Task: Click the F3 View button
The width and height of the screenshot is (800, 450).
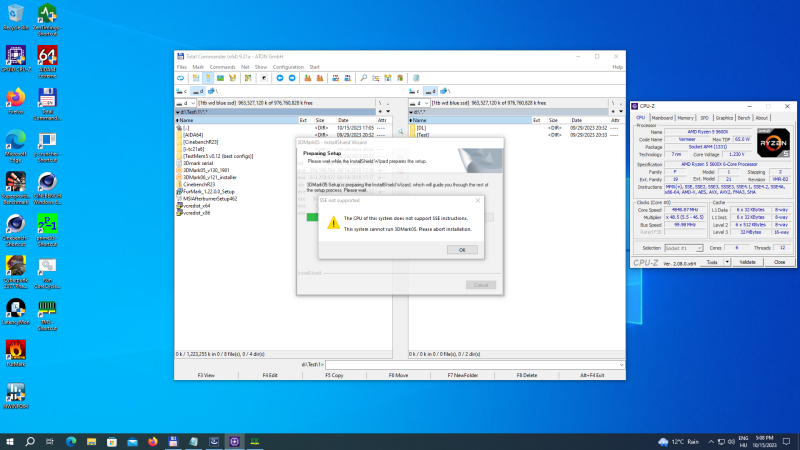Action: [206, 375]
